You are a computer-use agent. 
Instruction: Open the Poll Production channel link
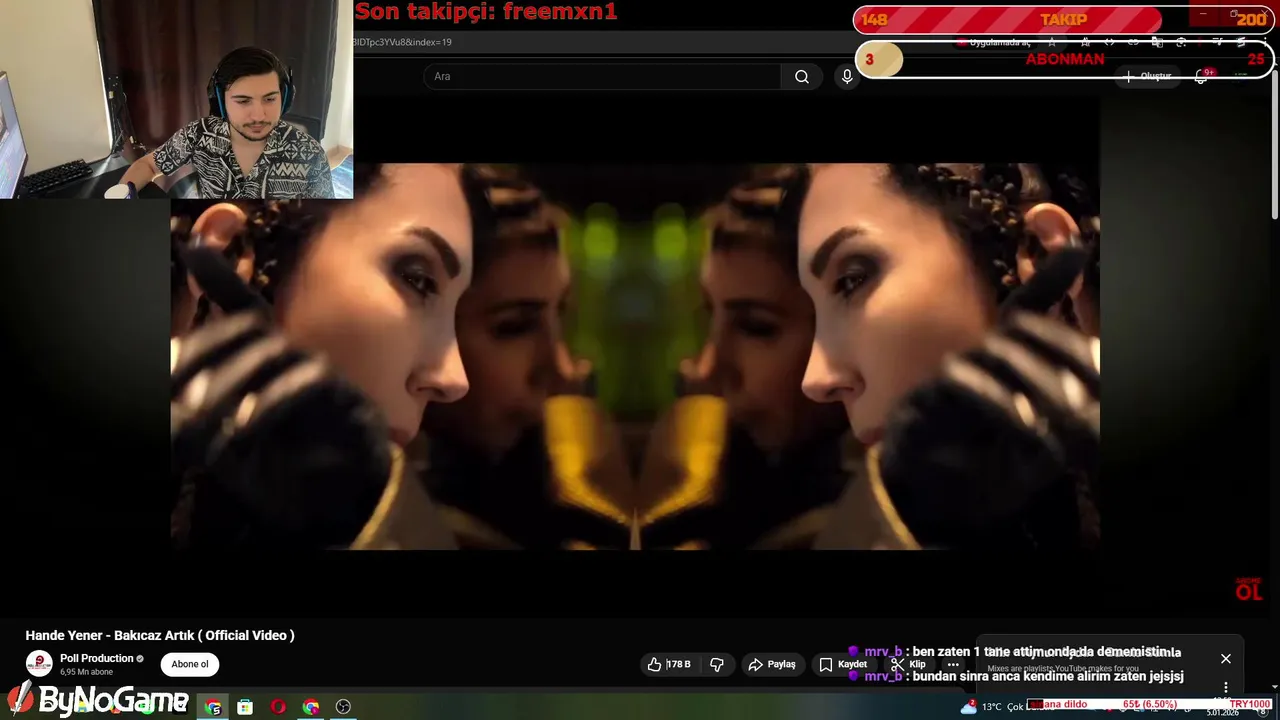[x=97, y=658]
